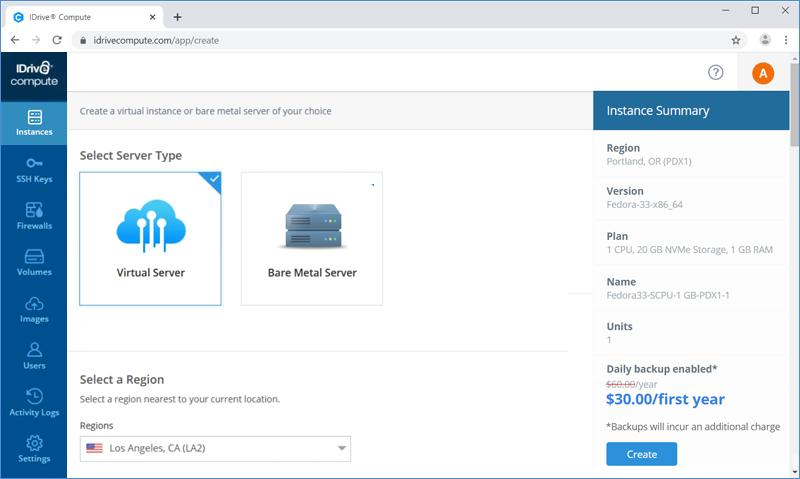
Task: Go back in browser history
Action: click(15, 40)
